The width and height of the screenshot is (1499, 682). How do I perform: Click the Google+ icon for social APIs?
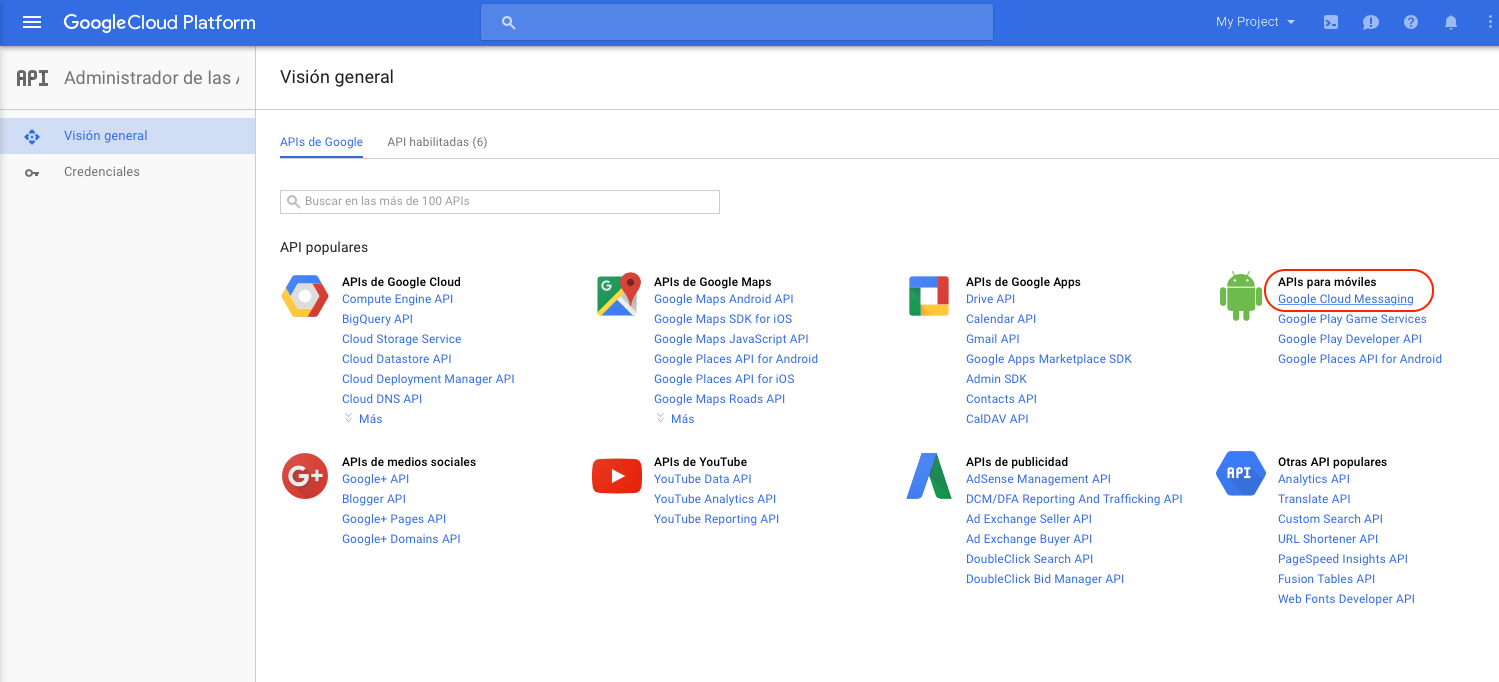[x=304, y=475]
